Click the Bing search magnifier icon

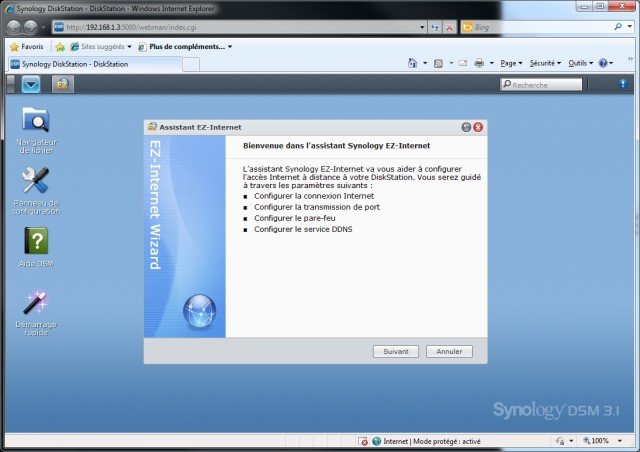pyautogui.click(x=618, y=27)
